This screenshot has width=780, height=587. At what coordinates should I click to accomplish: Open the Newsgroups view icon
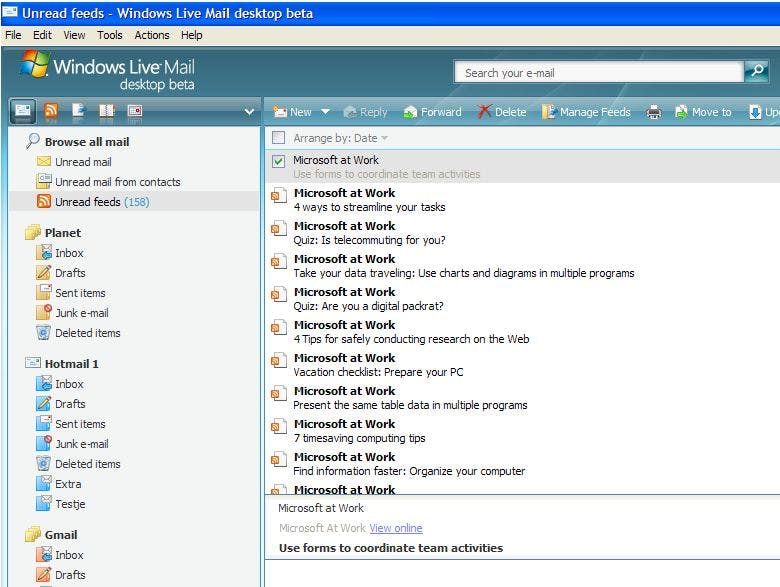(x=79, y=110)
